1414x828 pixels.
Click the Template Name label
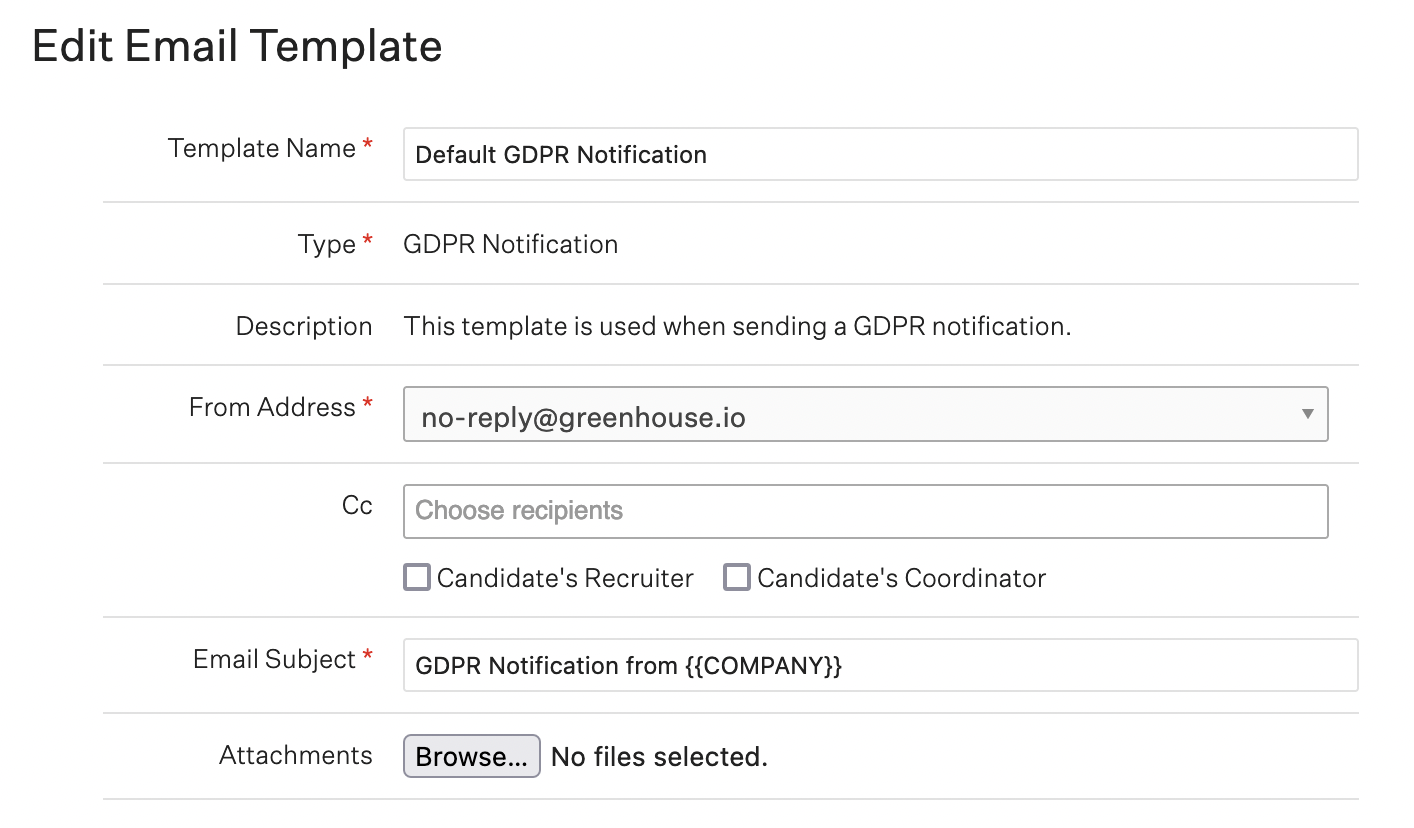pyautogui.click(x=262, y=148)
